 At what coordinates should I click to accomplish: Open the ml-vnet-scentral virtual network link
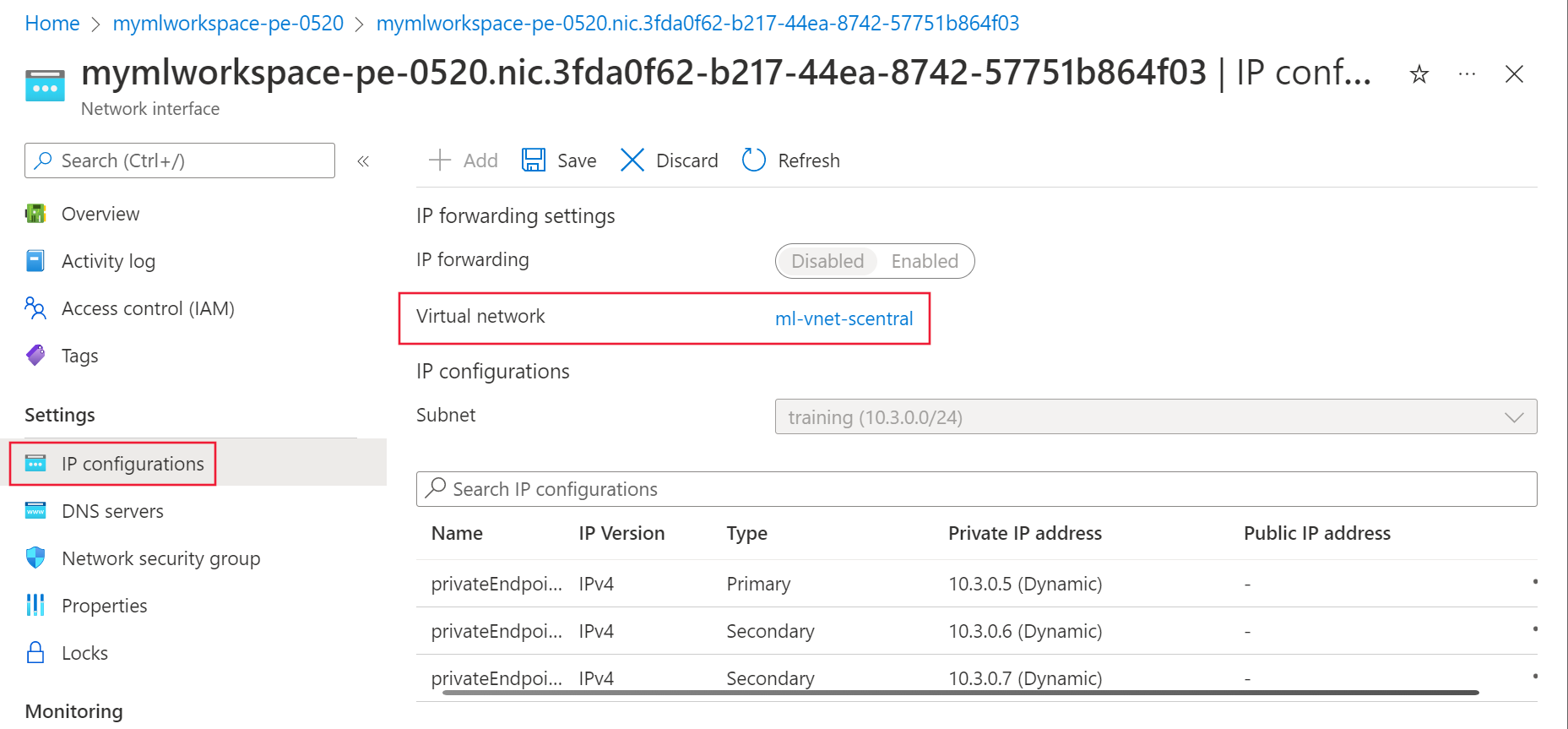pyautogui.click(x=844, y=318)
